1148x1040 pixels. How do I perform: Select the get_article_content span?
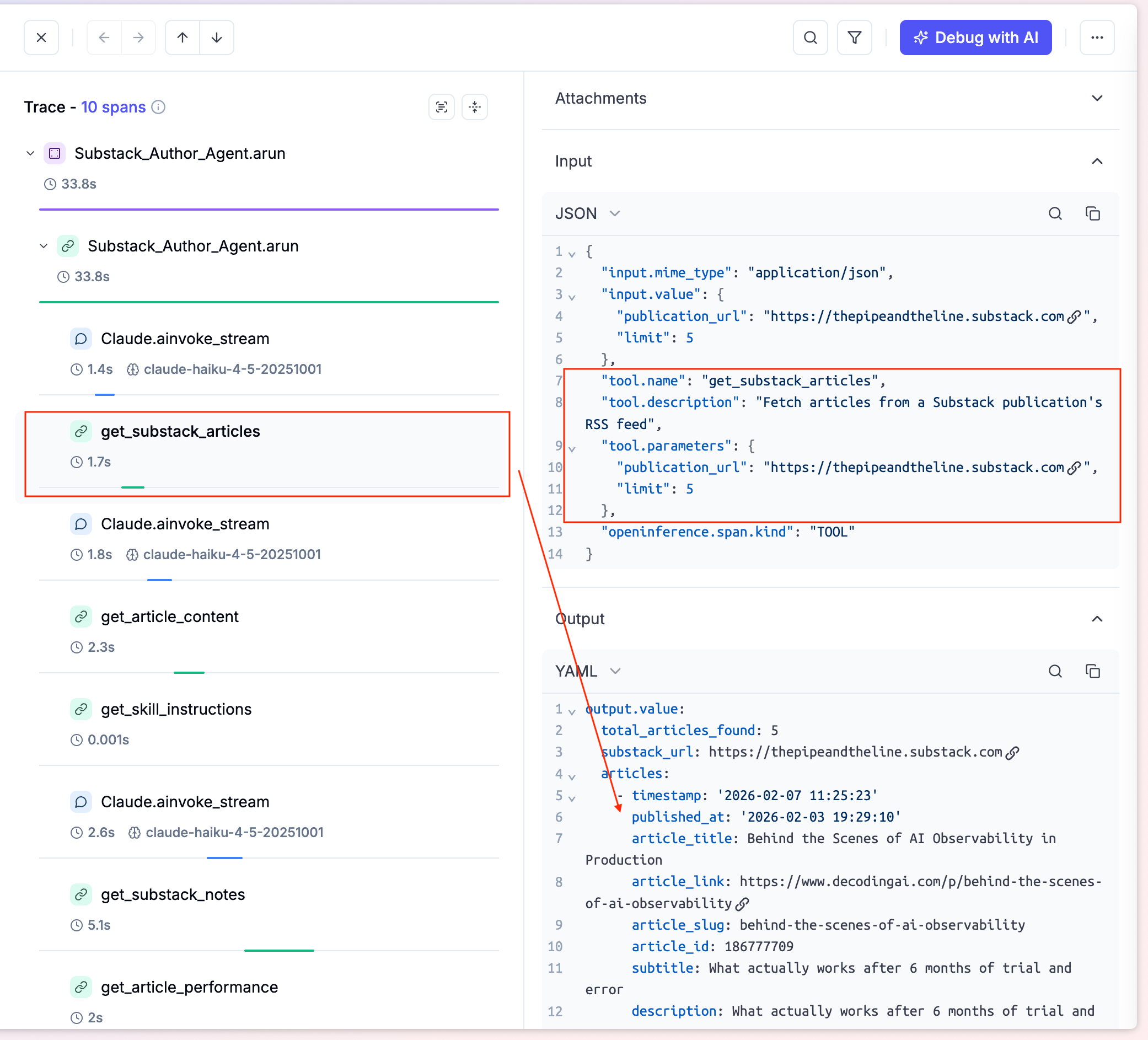click(170, 617)
